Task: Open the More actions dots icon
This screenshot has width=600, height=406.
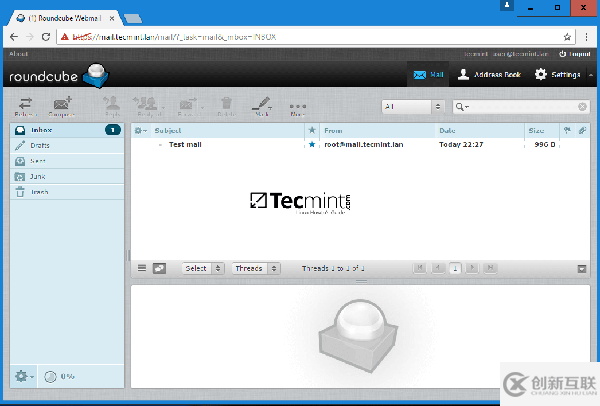Action: pyautogui.click(x=298, y=108)
